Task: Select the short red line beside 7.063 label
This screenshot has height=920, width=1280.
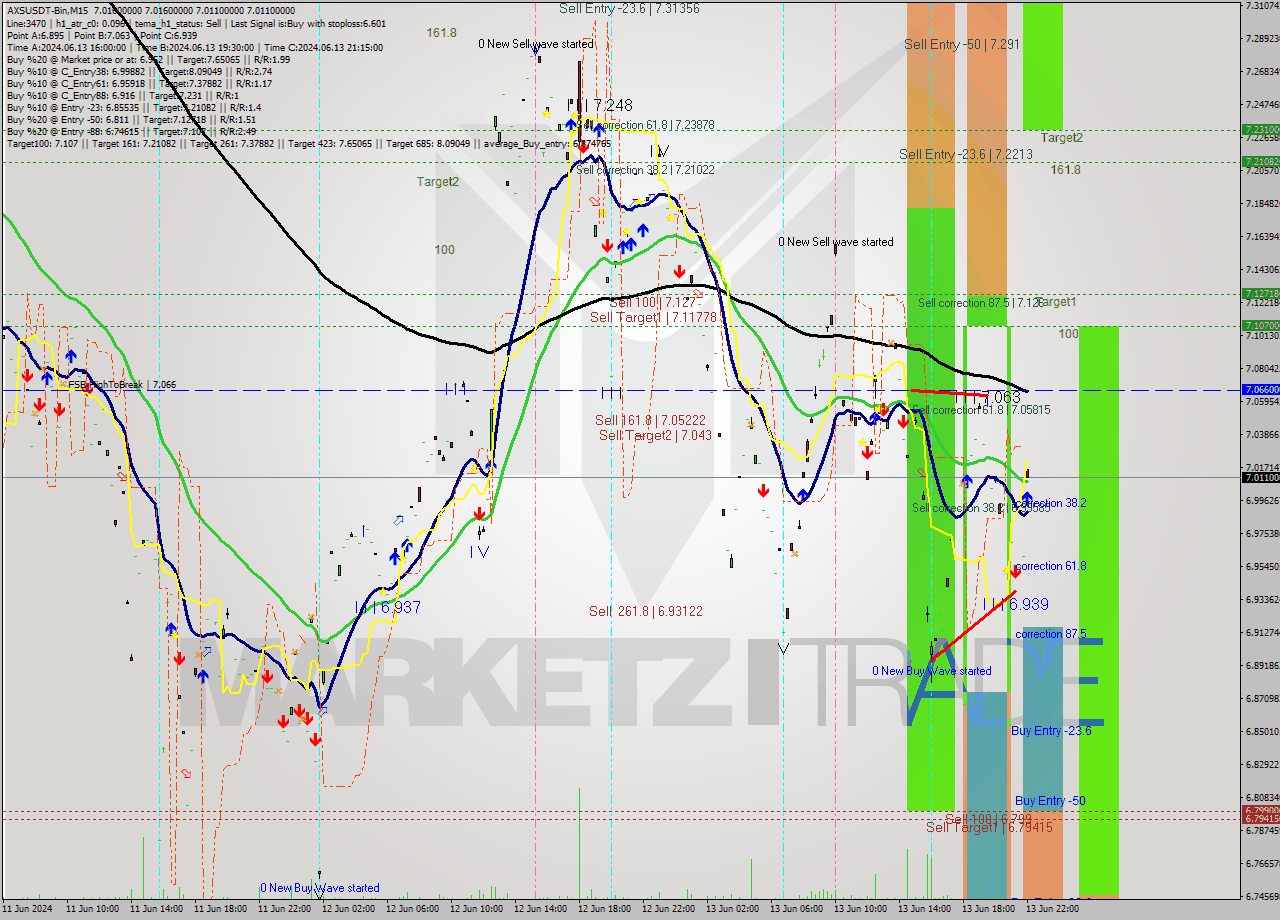Action: tap(946, 393)
